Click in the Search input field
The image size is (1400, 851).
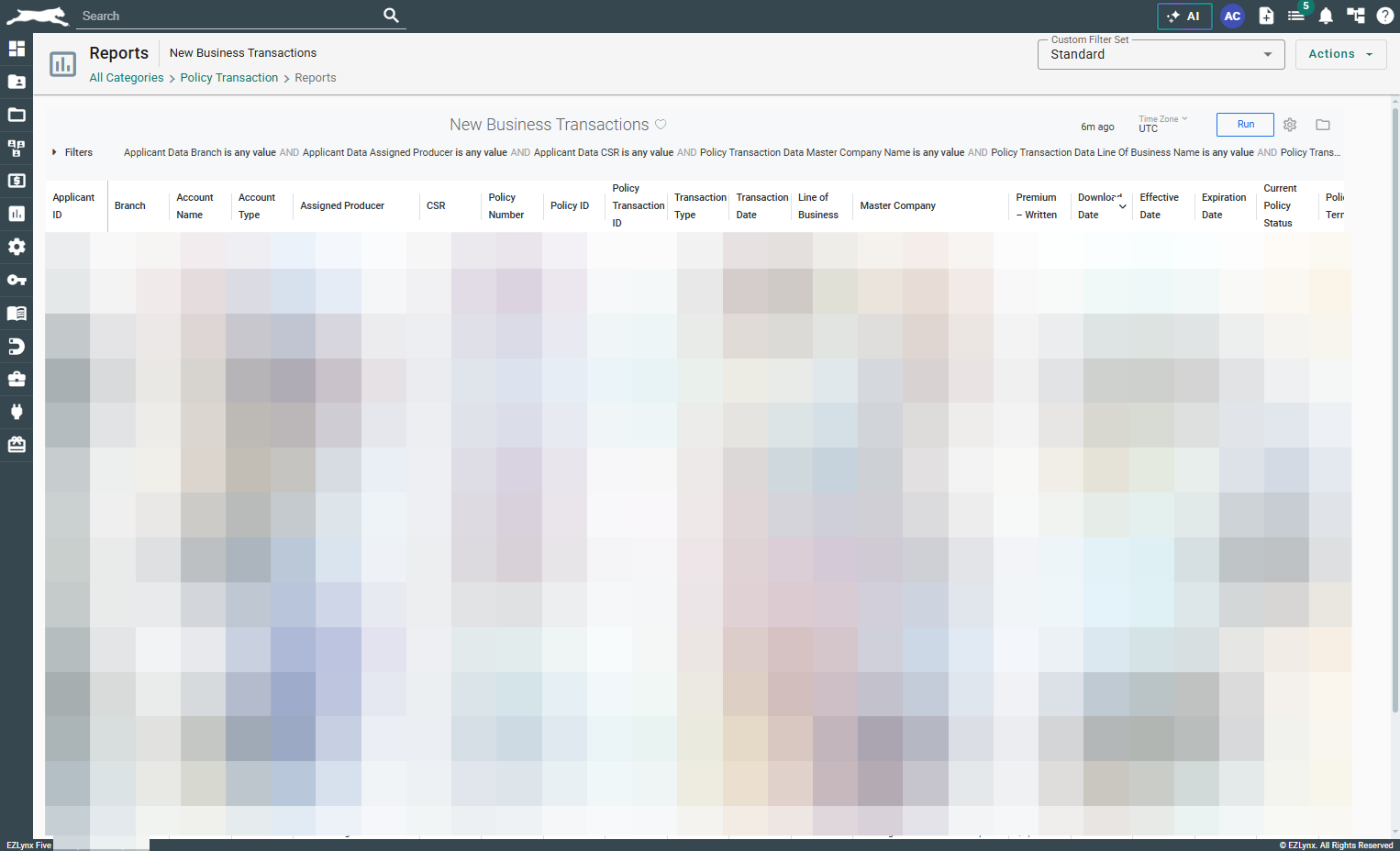[x=229, y=16]
